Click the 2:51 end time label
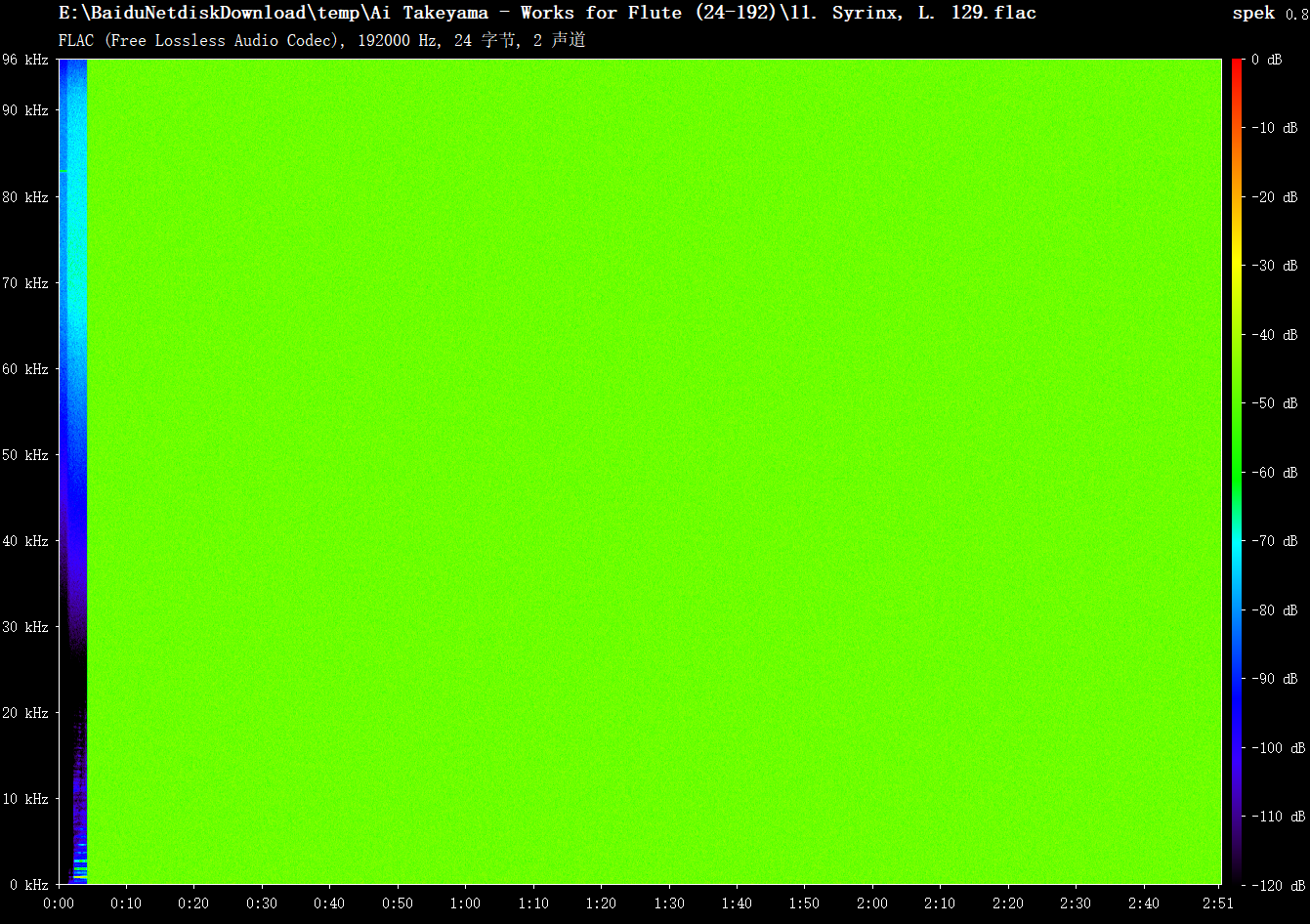Image resolution: width=1310 pixels, height=924 pixels. coord(1219,903)
